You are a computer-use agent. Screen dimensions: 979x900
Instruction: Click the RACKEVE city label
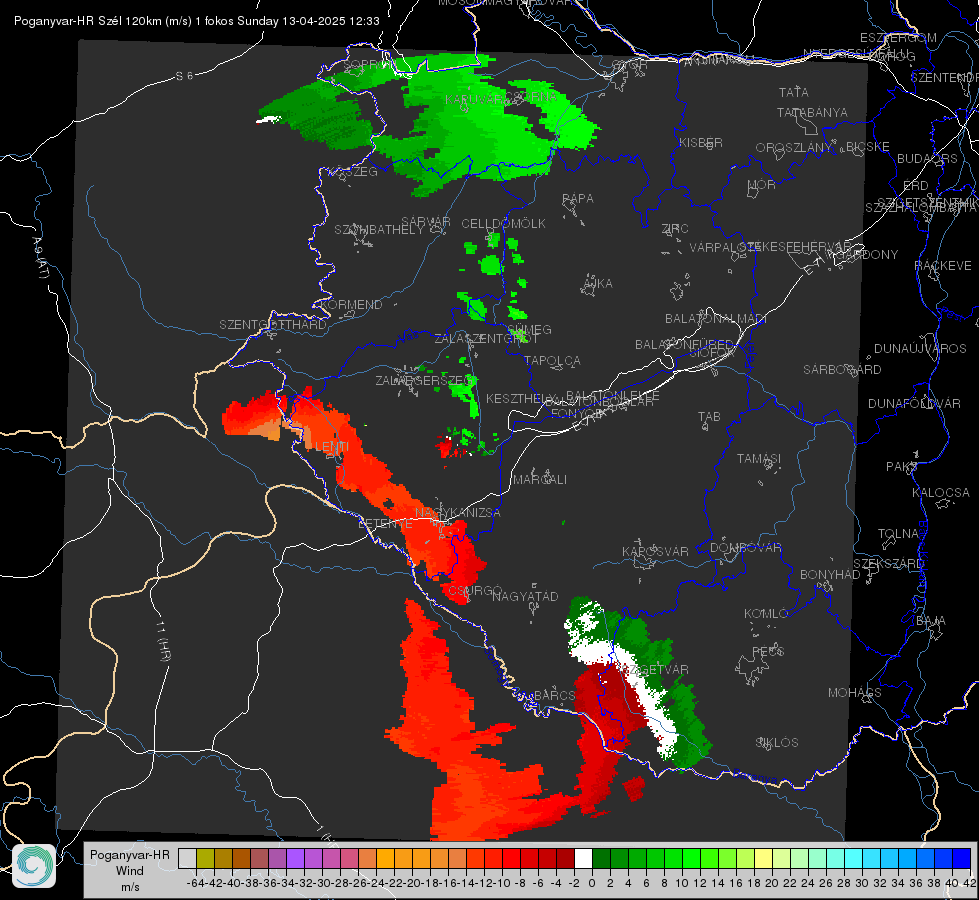tap(943, 265)
